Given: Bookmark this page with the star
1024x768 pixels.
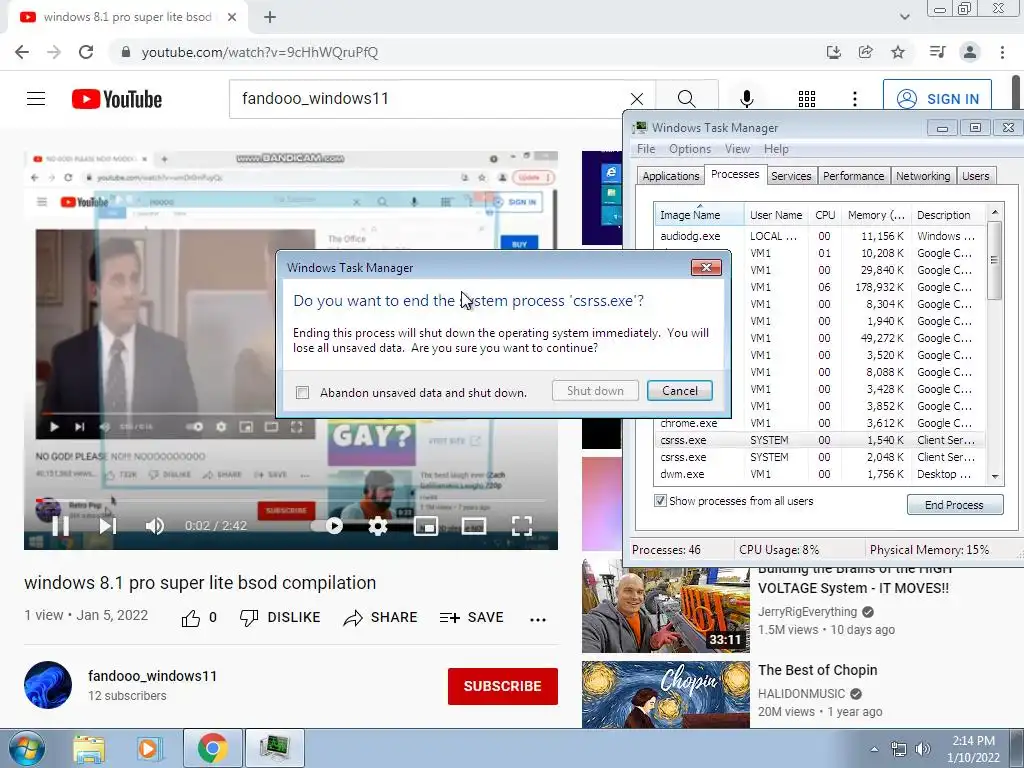Looking at the screenshot, I should [x=898, y=52].
